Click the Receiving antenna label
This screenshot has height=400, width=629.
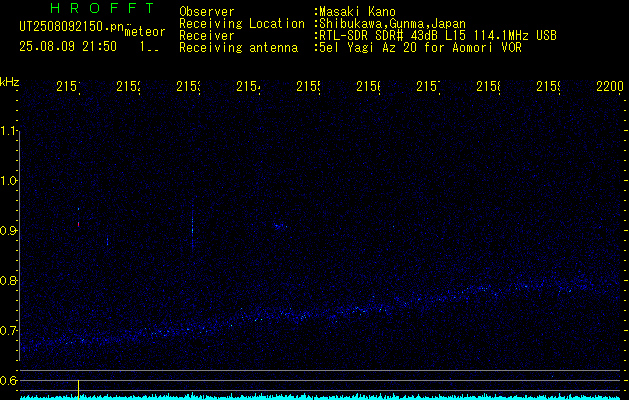click(x=238, y=48)
